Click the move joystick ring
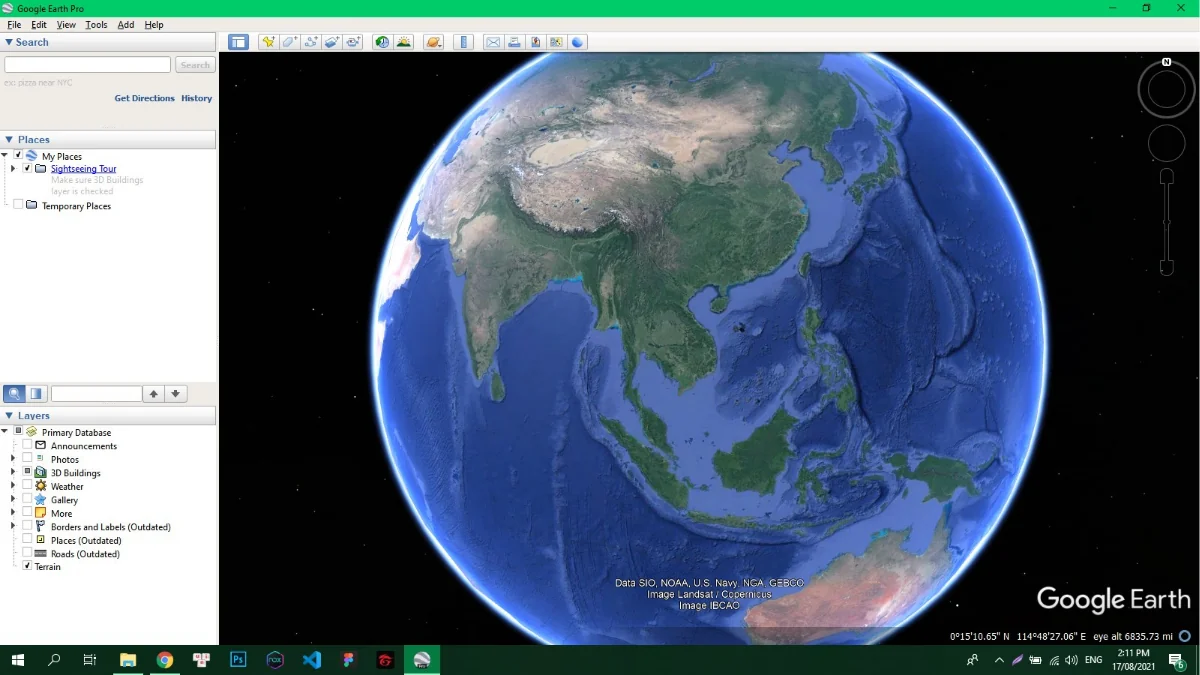The image size is (1200, 675). pyautogui.click(x=1166, y=144)
